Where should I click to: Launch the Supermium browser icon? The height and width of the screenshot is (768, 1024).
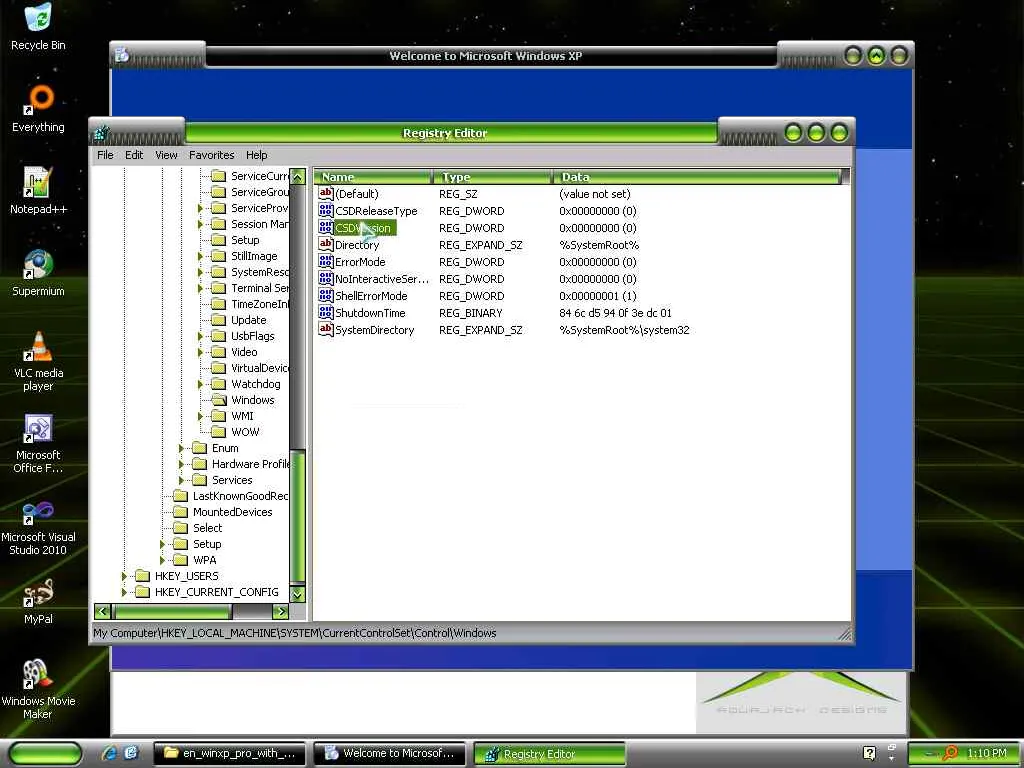point(38,264)
